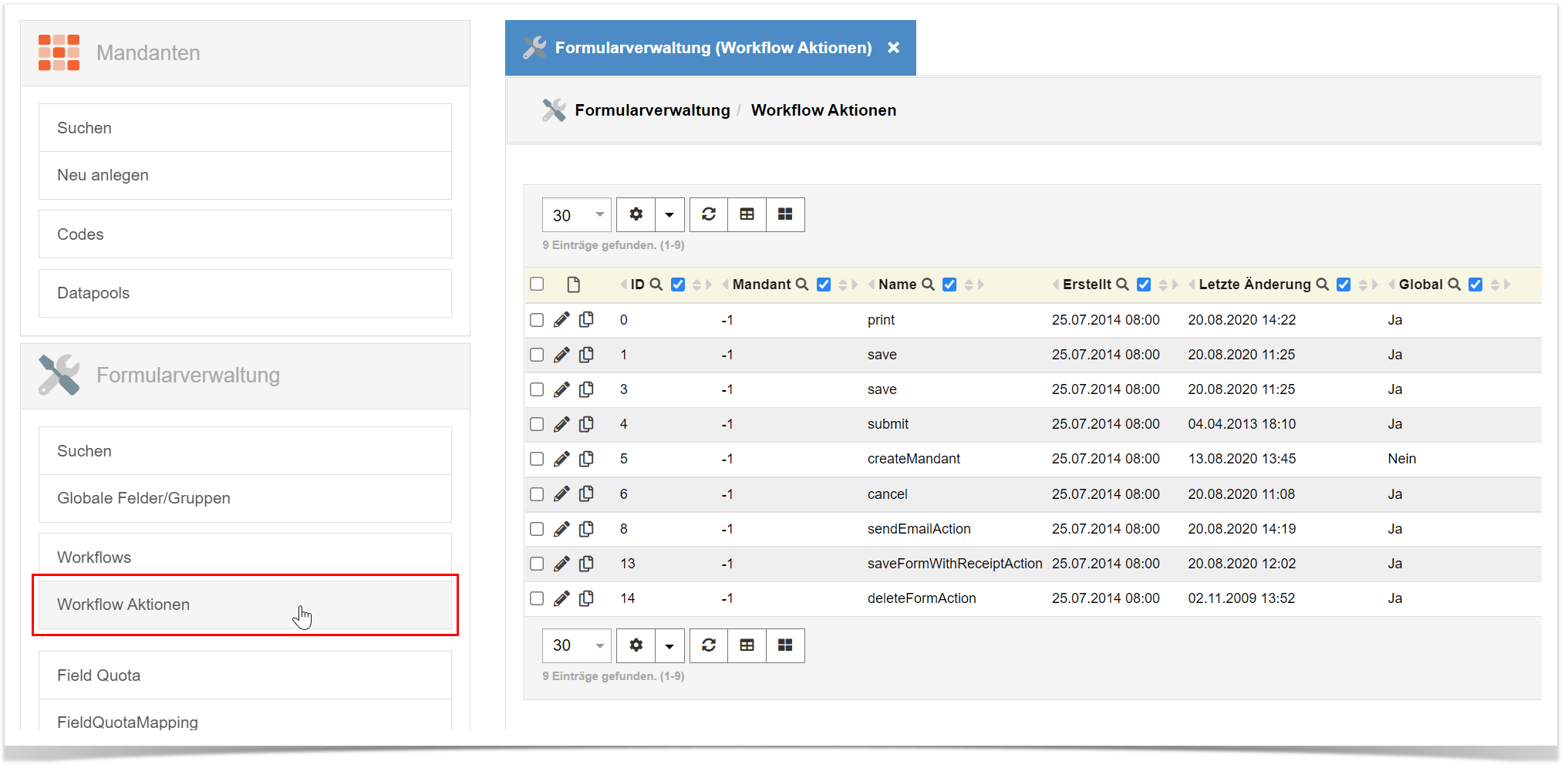Click the Formularverwaltung breadcrumb link
Viewport: 1568px width, 768px height.
[652, 110]
